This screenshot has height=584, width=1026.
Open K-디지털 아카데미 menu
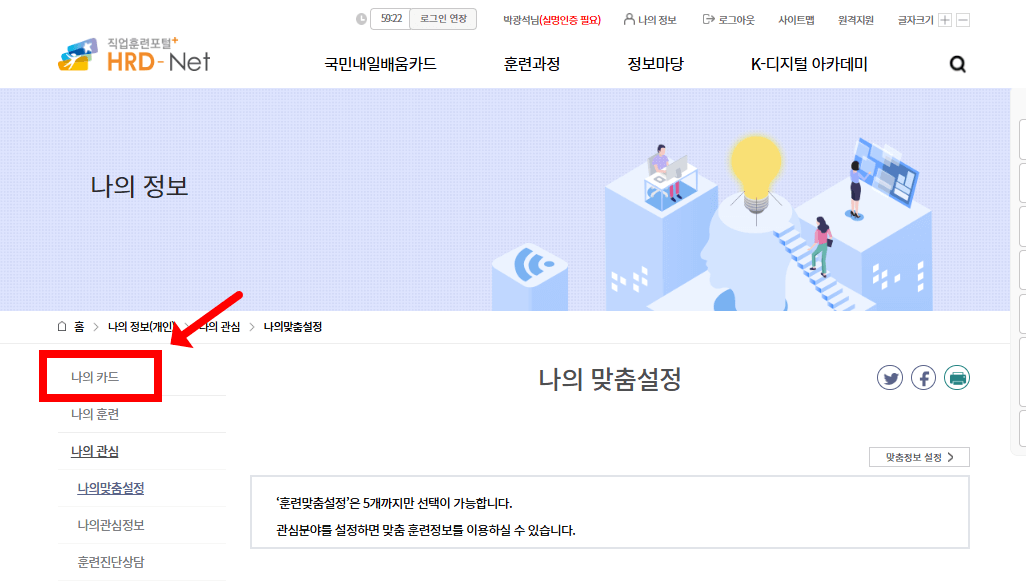point(809,64)
